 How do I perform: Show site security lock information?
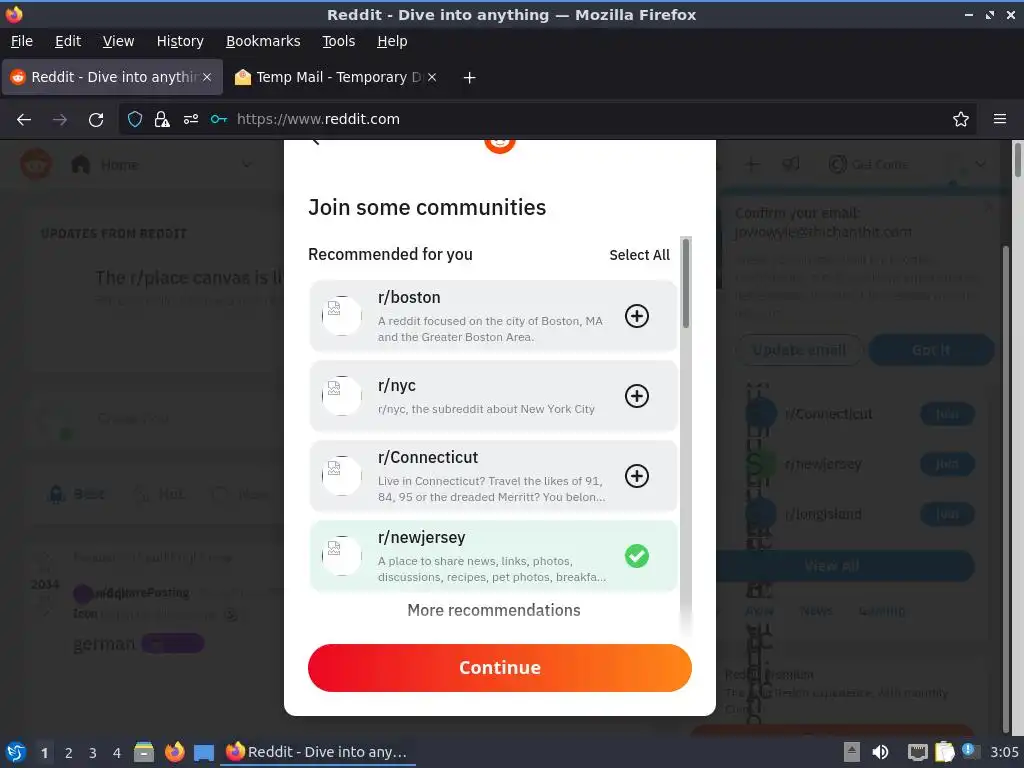162,119
